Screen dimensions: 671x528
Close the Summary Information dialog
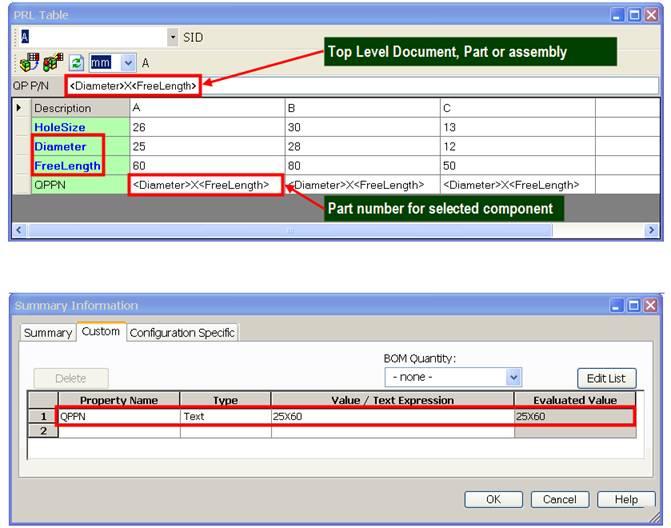(x=651, y=305)
